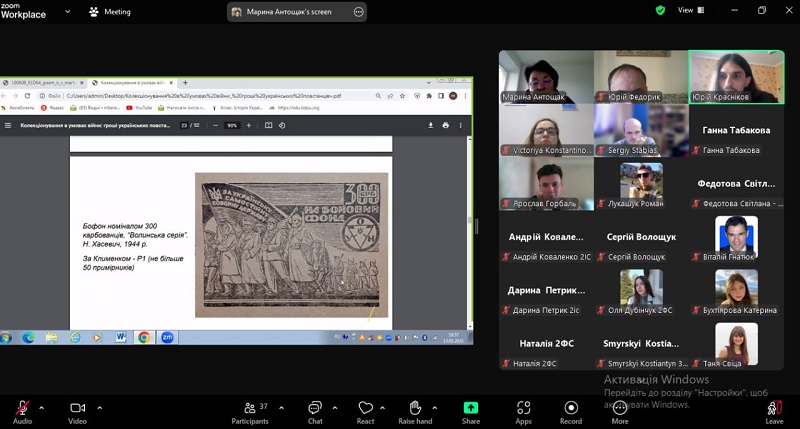Open the Chat panel
This screenshot has height=429, width=800.
point(315,412)
